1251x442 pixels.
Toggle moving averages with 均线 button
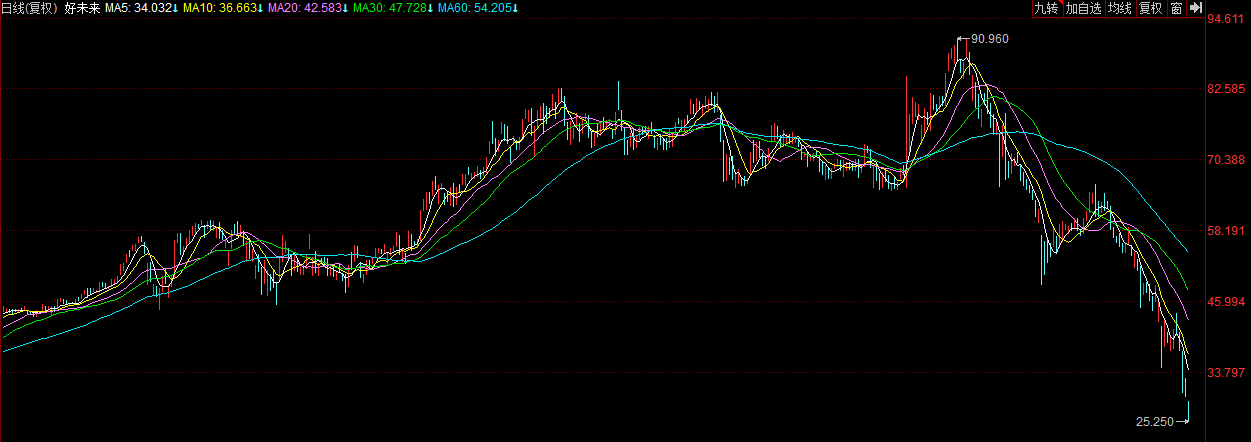(1120, 8)
